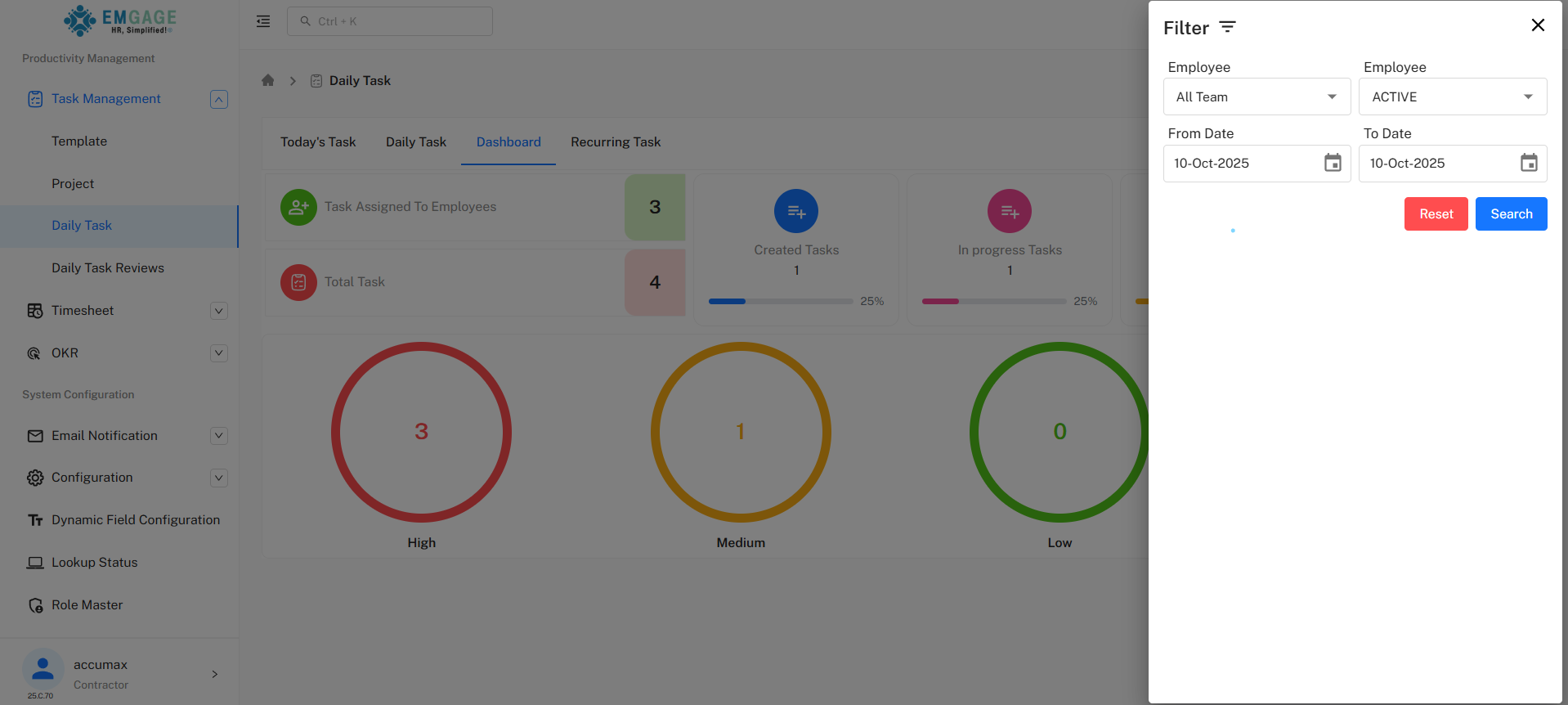Viewport: 1568px width, 705px height.
Task: Click the red Total Task icon
Action: [298, 282]
